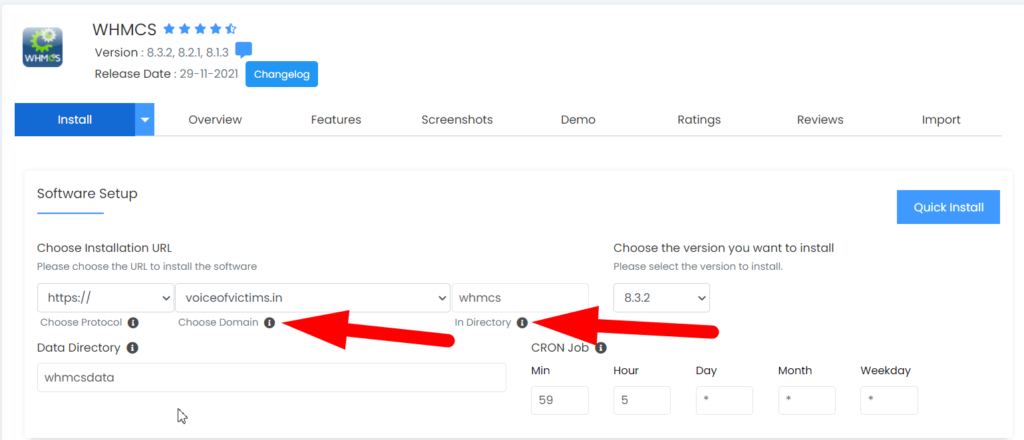Click the Version 8.3.2, 8.2.1, 8.1.3 text
Image resolution: width=1024 pixels, height=440 pixels.
(x=162, y=52)
